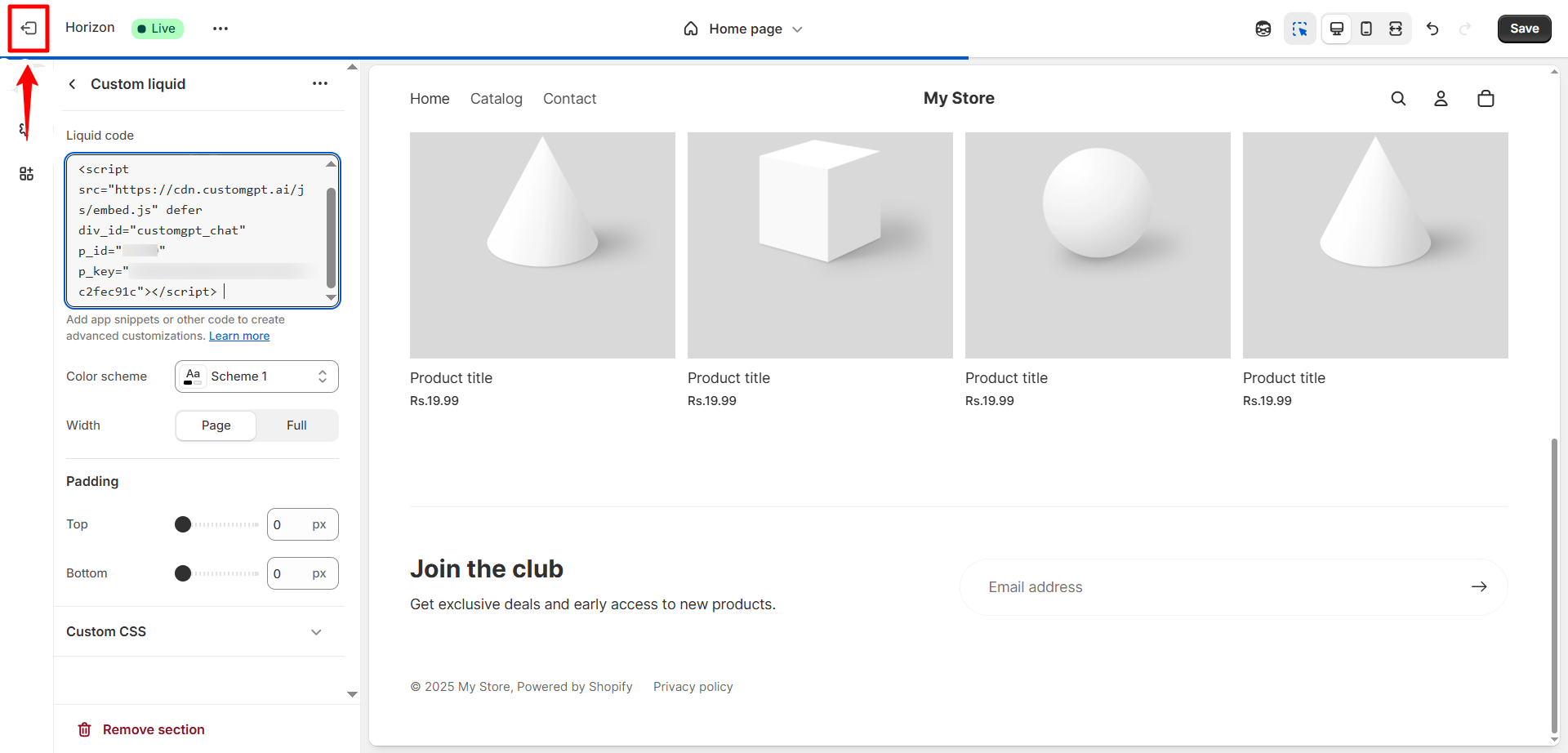Open the assistant avatar icon in toolbar
This screenshot has width=1568, height=753.
(x=1263, y=29)
